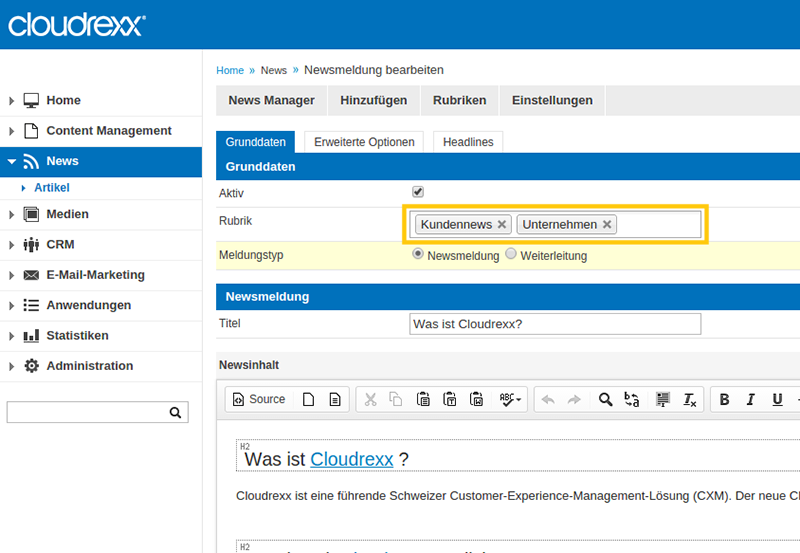The width and height of the screenshot is (800, 553).
Task: Click the Content Management page icon
Action: click(31, 131)
